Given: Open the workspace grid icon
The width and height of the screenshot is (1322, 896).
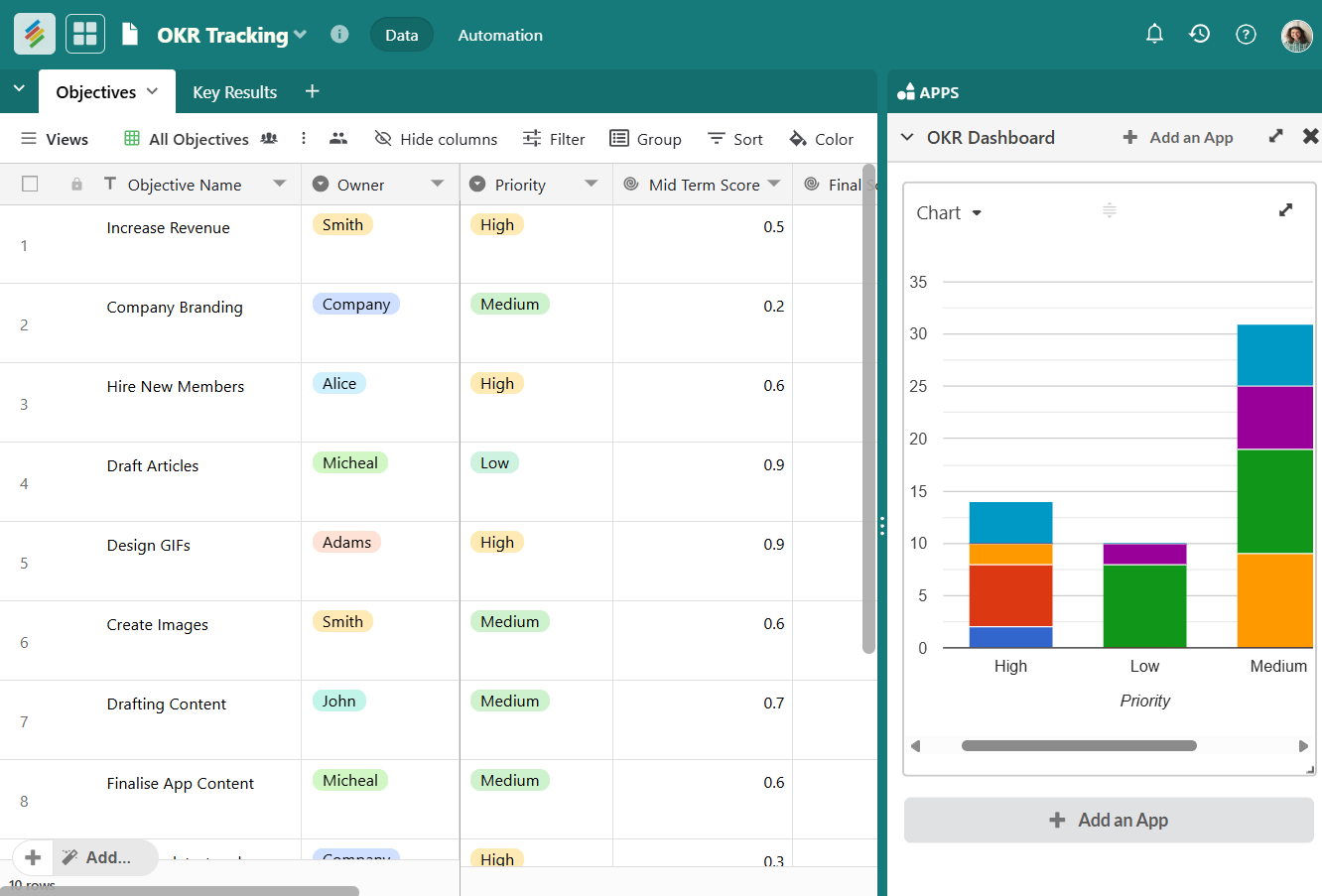Looking at the screenshot, I should 85,34.
